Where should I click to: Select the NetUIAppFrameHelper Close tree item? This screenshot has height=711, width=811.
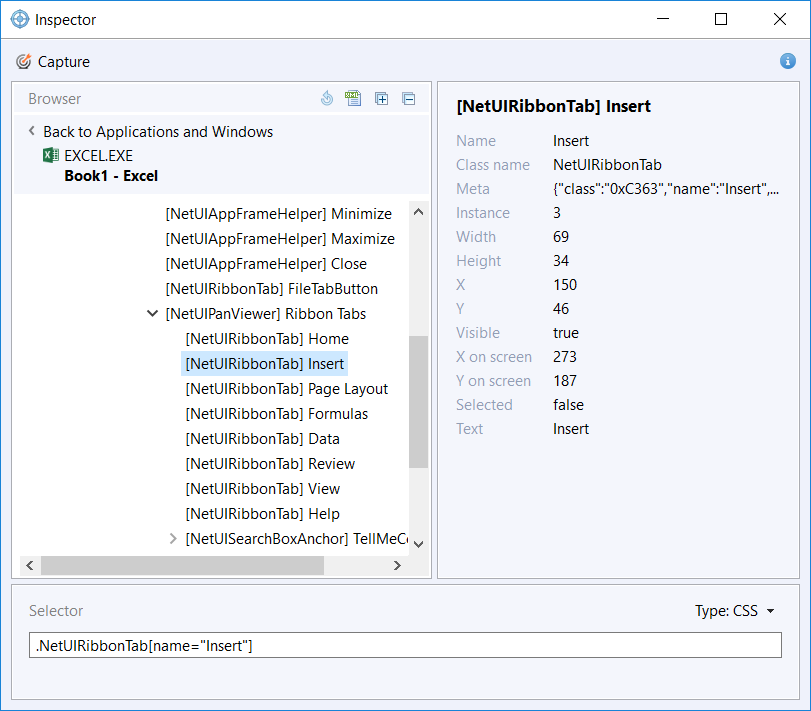(x=266, y=264)
